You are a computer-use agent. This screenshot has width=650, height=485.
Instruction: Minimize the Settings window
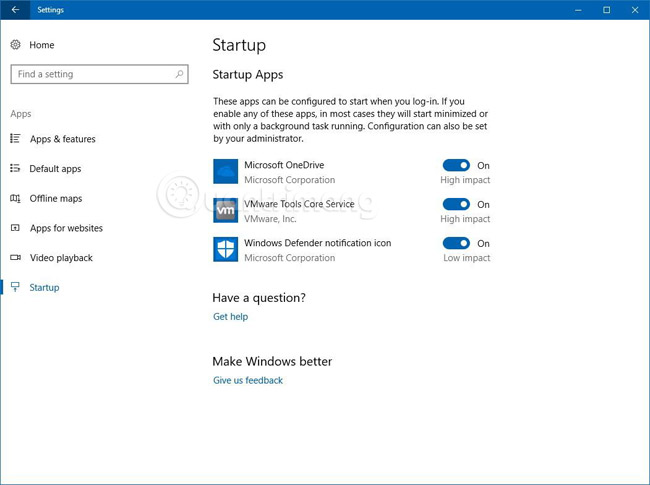[578, 10]
